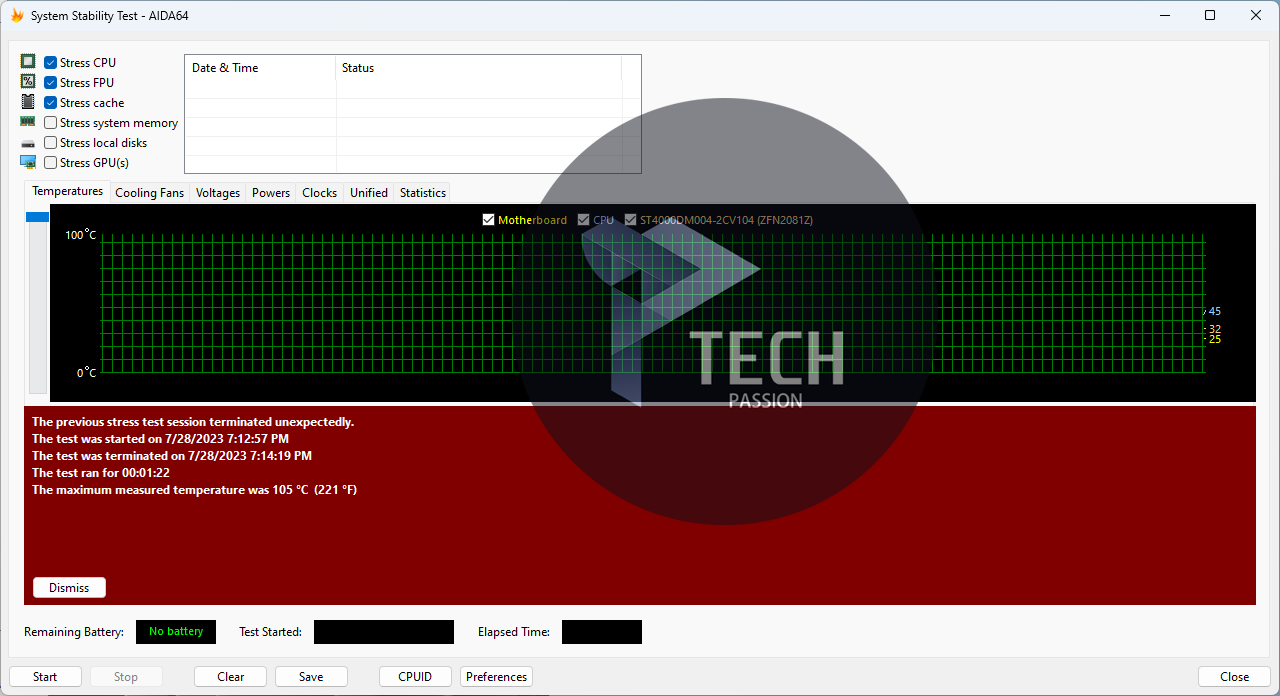Viewport: 1280px width, 696px height.
Task: Open Preferences dialog
Action: point(496,677)
